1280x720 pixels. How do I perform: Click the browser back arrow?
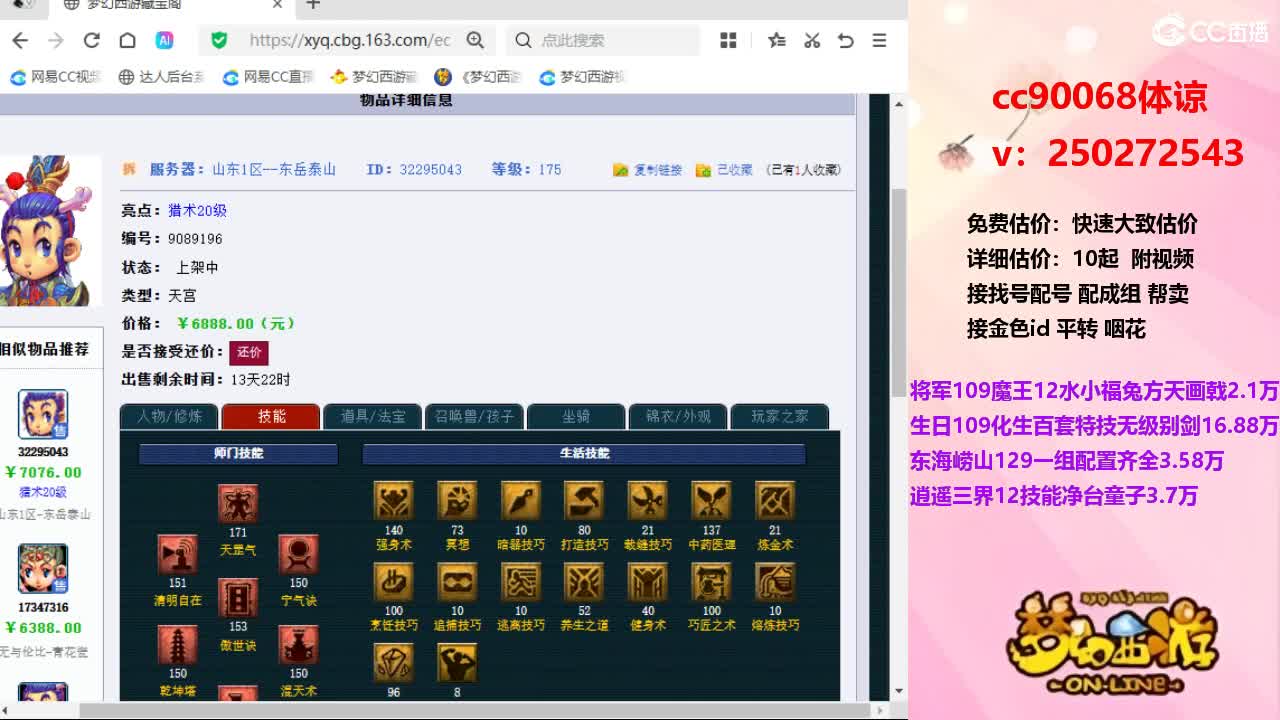(20, 40)
